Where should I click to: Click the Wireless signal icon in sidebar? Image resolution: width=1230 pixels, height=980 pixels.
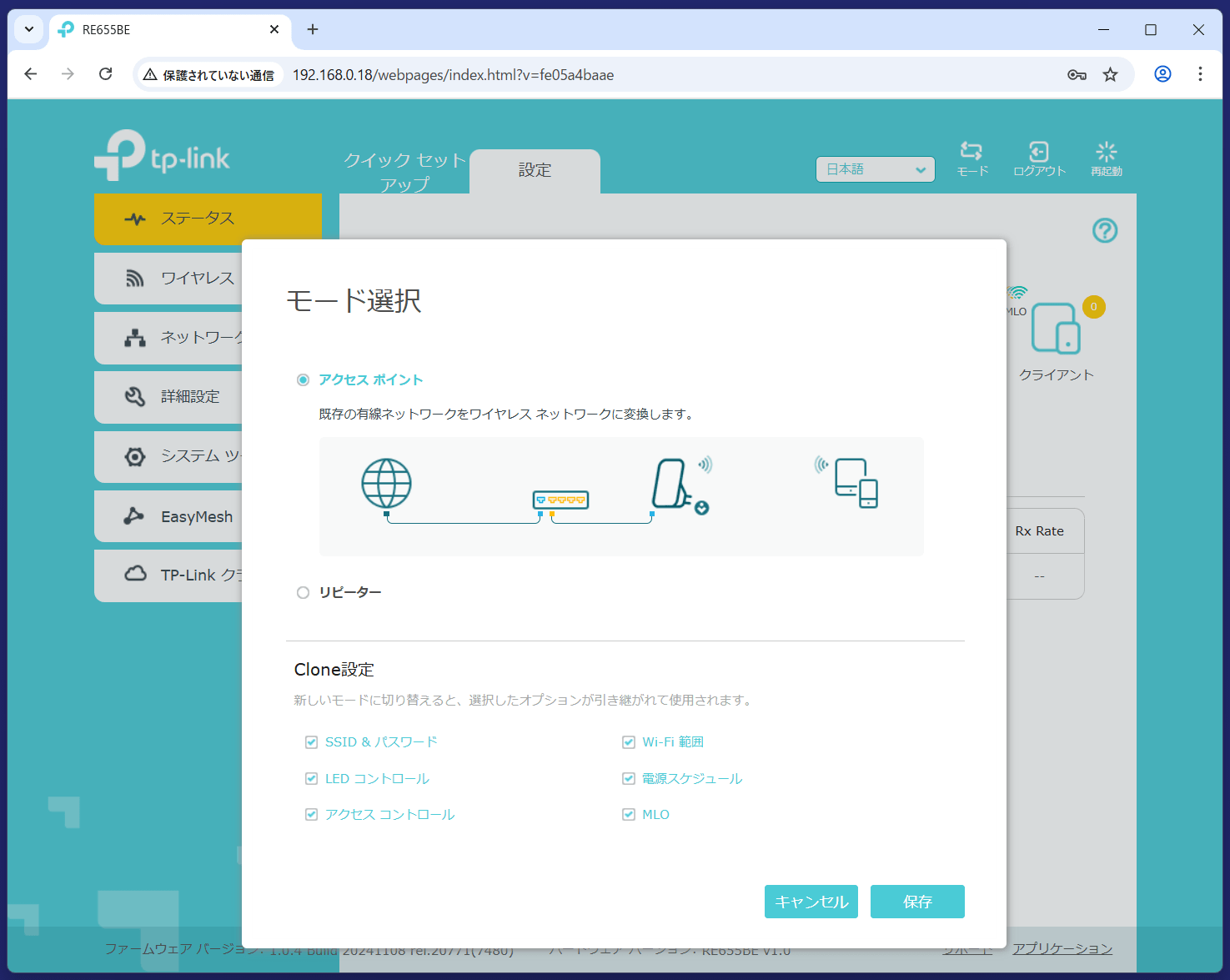click(135, 279)
